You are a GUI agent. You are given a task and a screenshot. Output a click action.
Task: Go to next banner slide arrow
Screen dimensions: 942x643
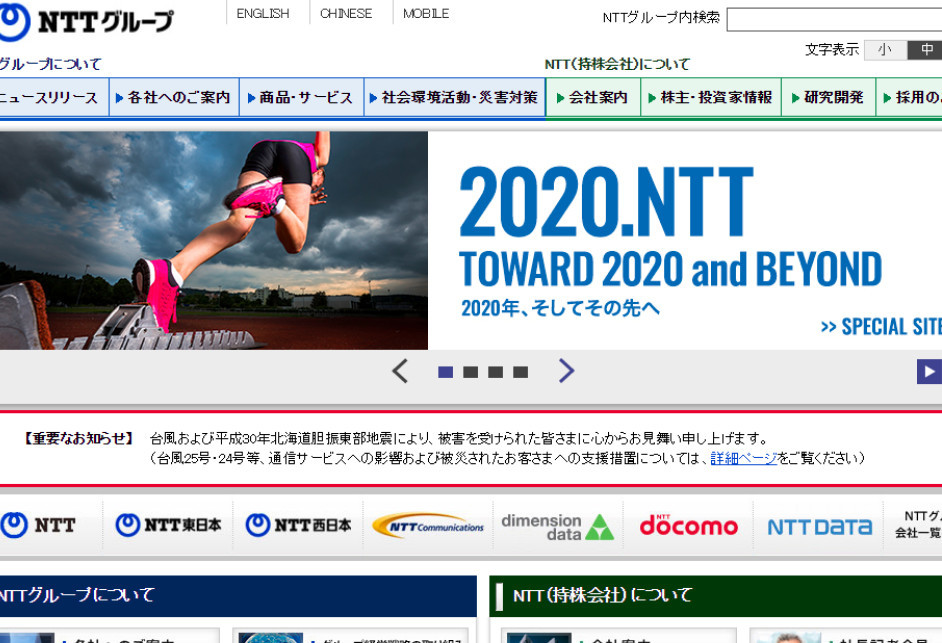pos(566,371)
